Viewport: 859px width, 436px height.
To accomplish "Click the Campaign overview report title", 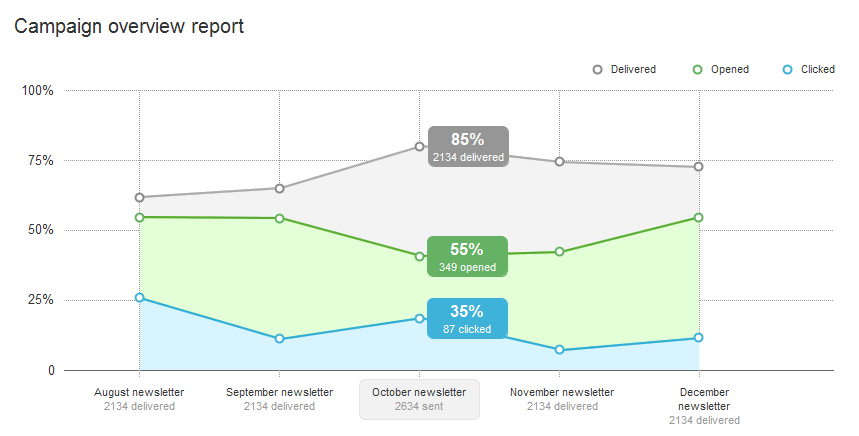I will click(x=129, y=27).
